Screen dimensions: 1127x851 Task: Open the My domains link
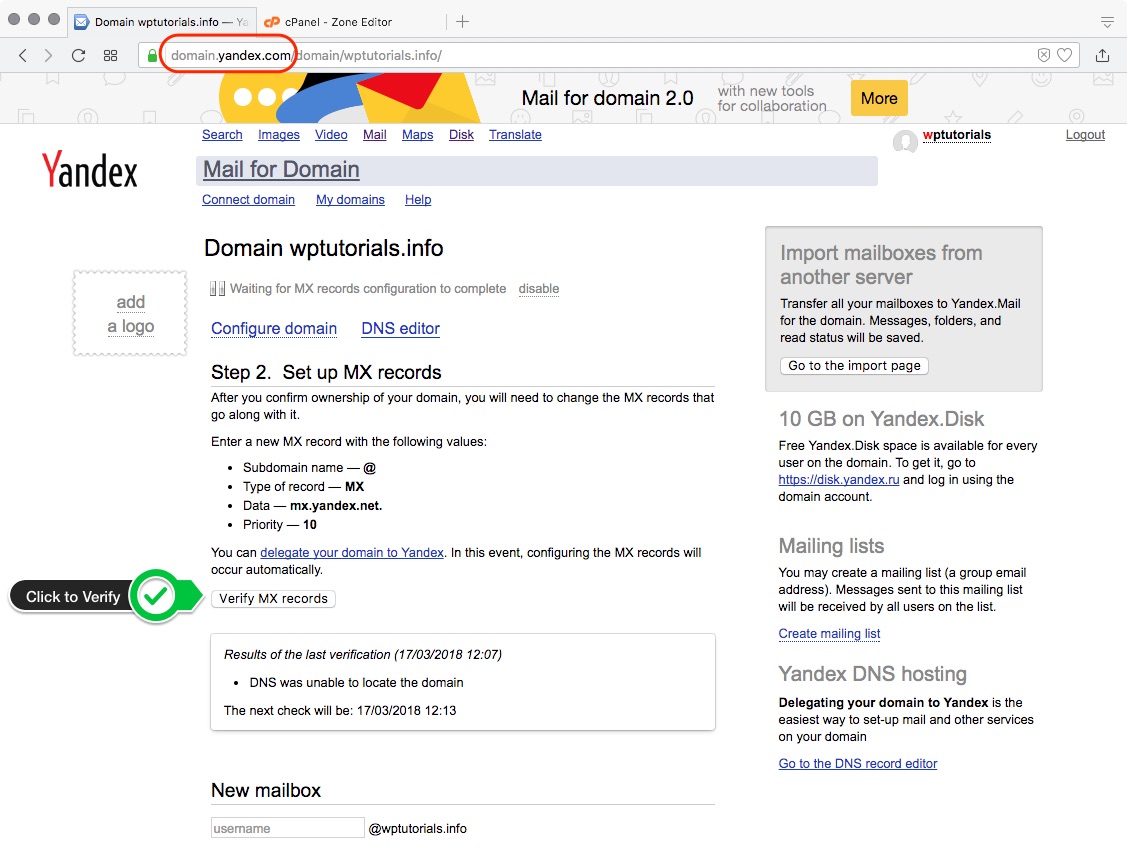click(350, 200)
